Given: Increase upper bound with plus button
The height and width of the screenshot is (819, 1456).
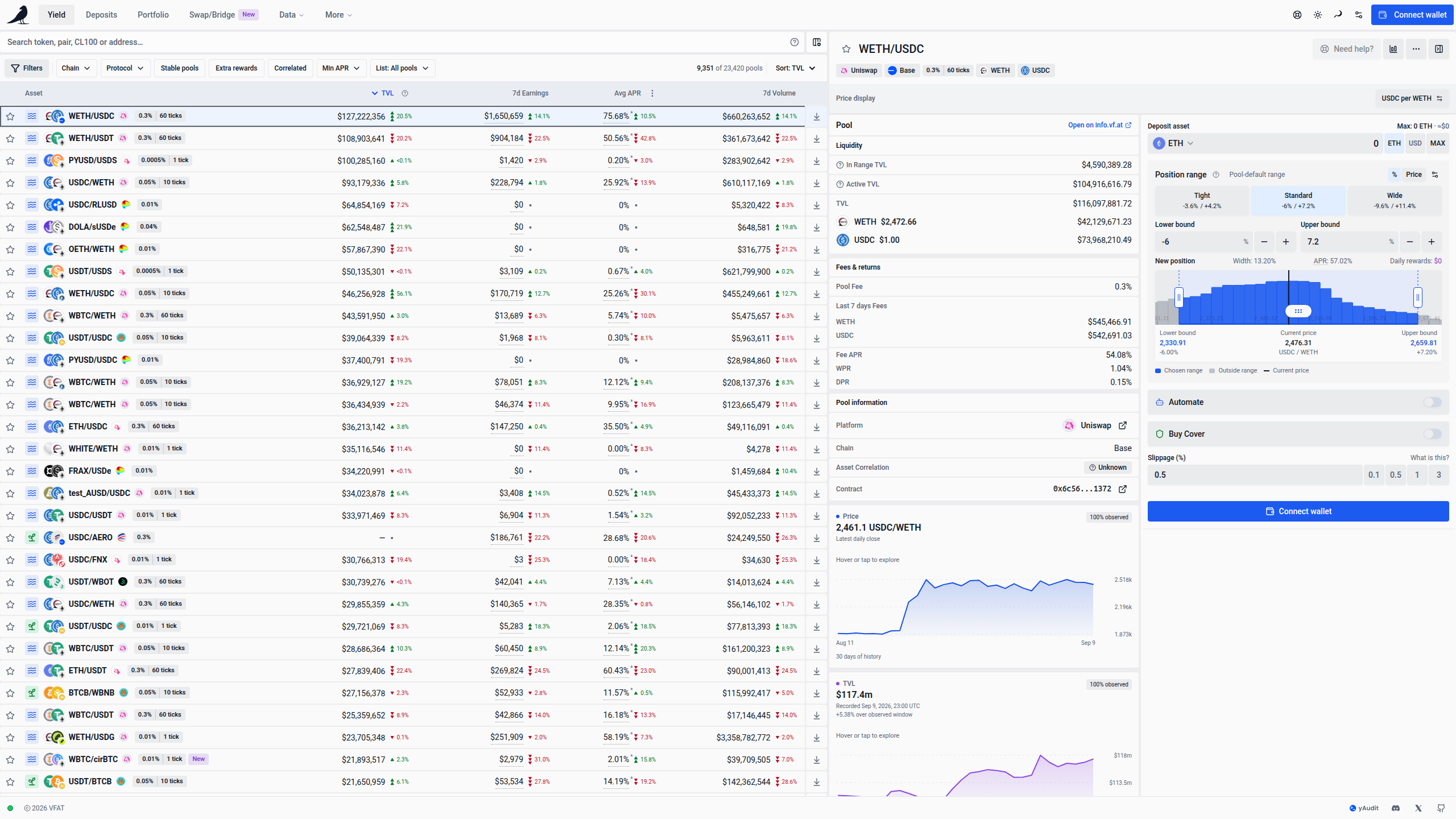Looking at the screenshot, I should click(1432, 242).
